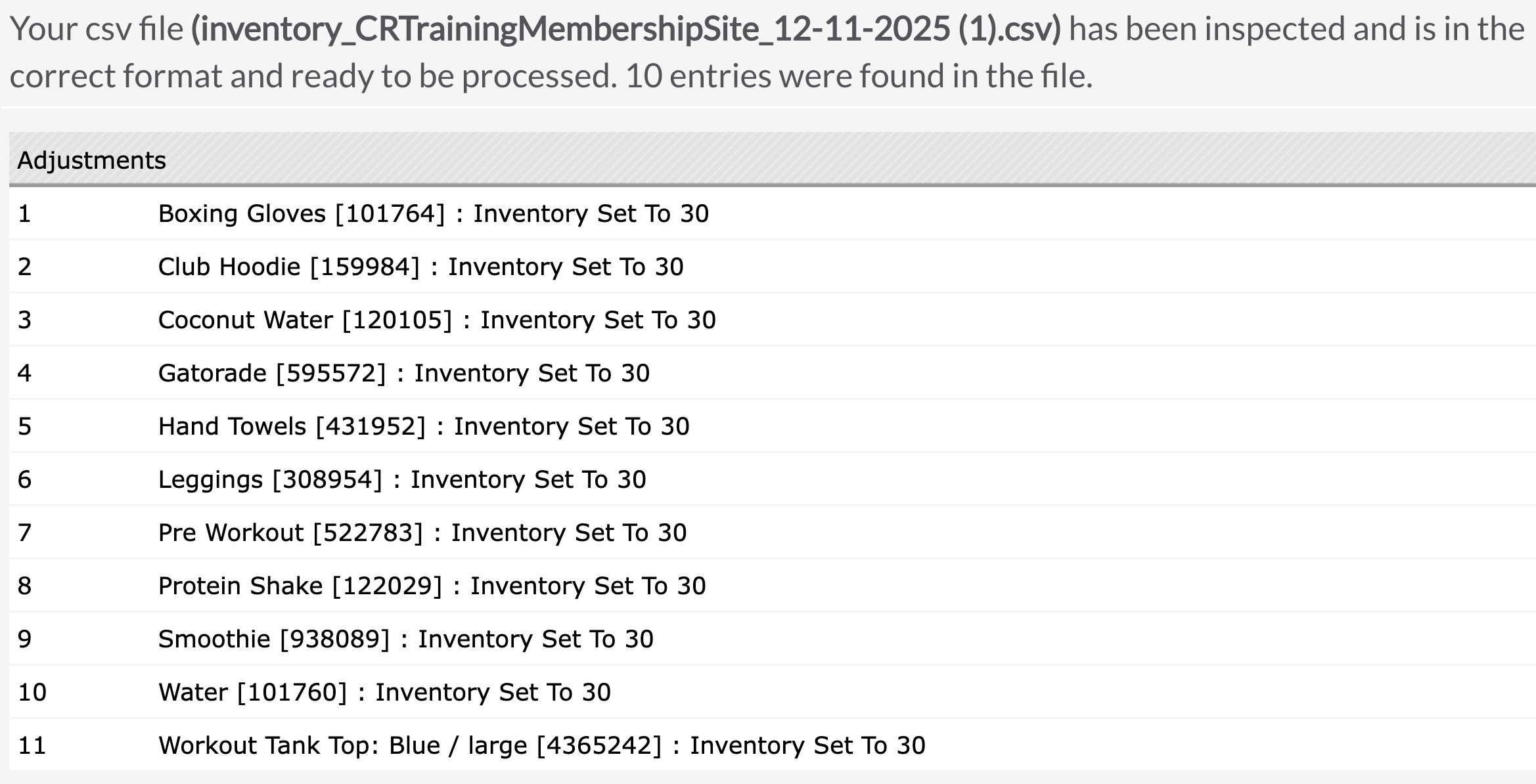The width and height of the screenshot is (1536, 784).
Task: Click row number 10 in the table
Action: pos(32,693)
